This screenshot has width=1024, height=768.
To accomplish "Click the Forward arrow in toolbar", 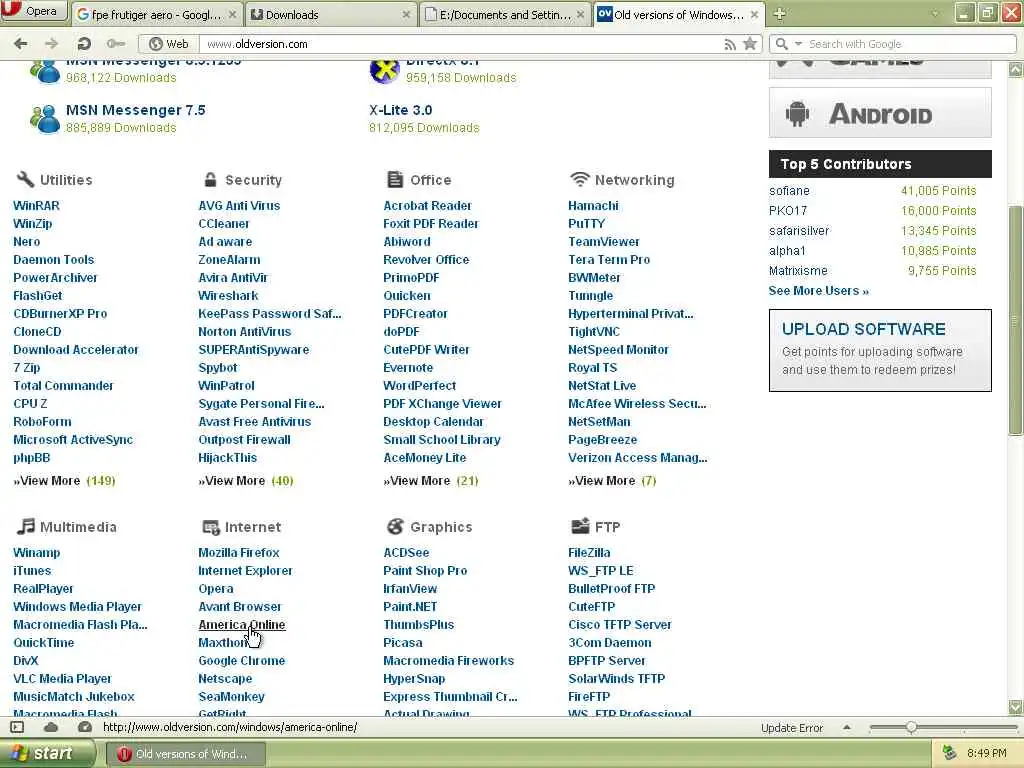I will (x=51, y=44).
